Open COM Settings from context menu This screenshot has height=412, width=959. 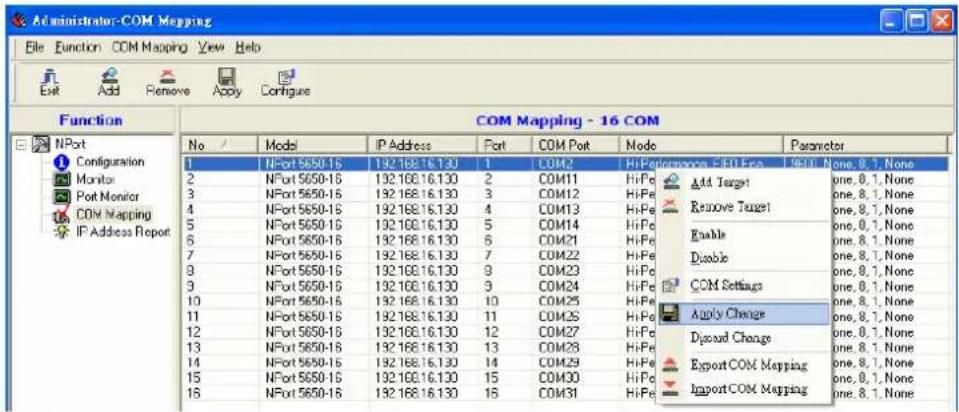click(x=744, y=285)
